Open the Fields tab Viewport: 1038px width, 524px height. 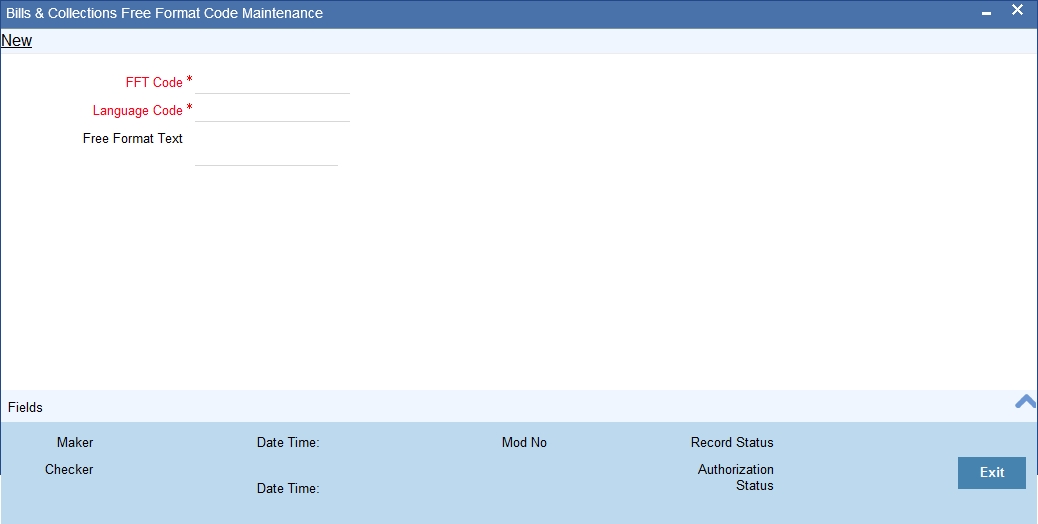pos(25,408)
